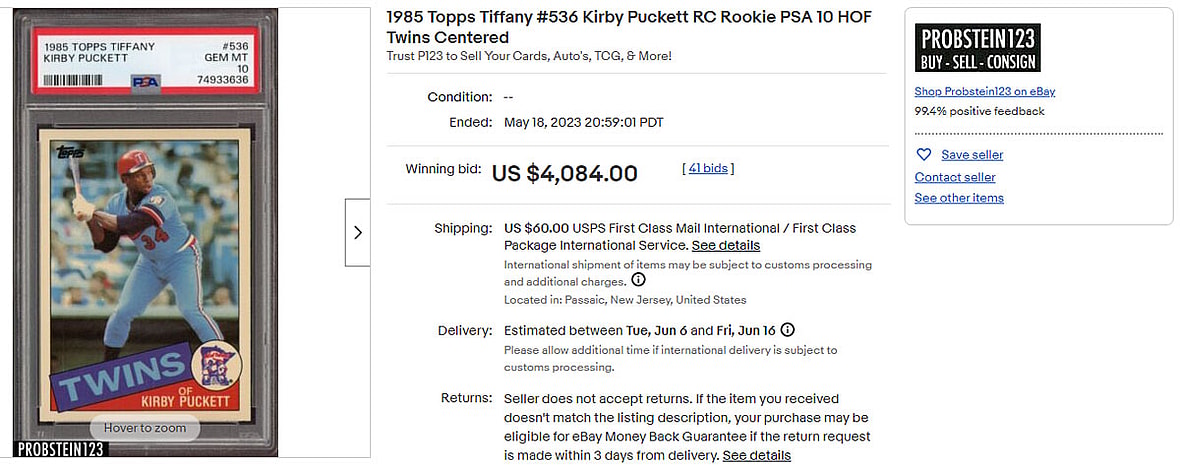The image size is (1180, 467).
Task: Click the info icon after 'additional charges'
Action: click(638, 280)
